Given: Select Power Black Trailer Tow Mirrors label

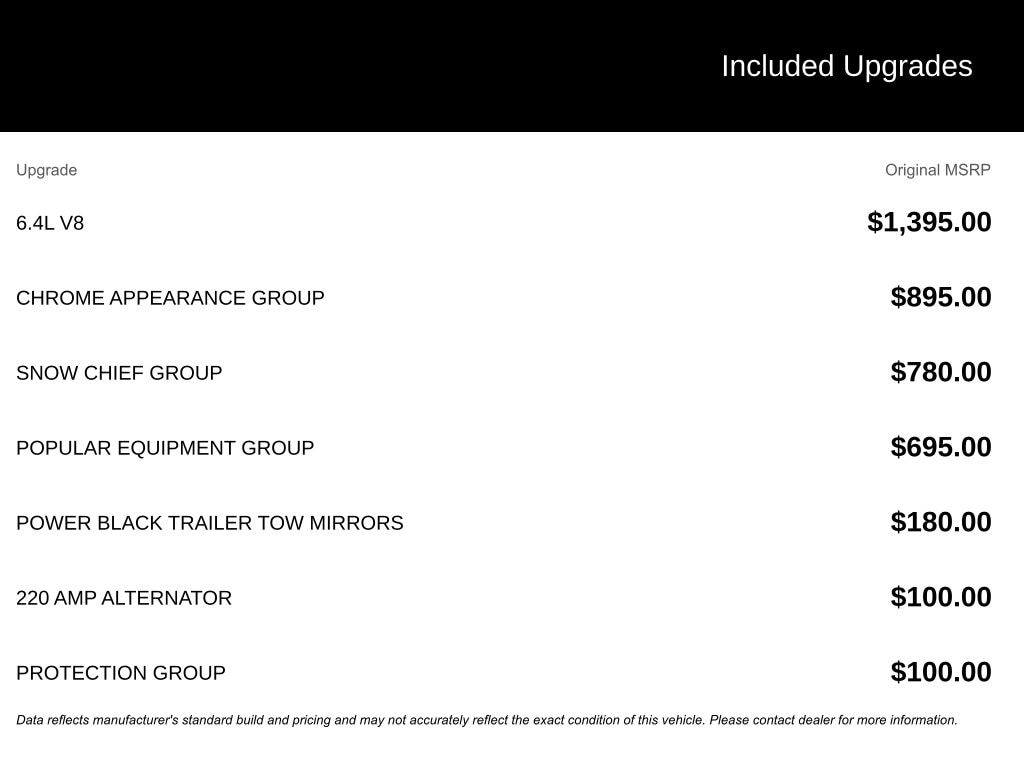Looking at the screenshot, I should coord(210,523).
